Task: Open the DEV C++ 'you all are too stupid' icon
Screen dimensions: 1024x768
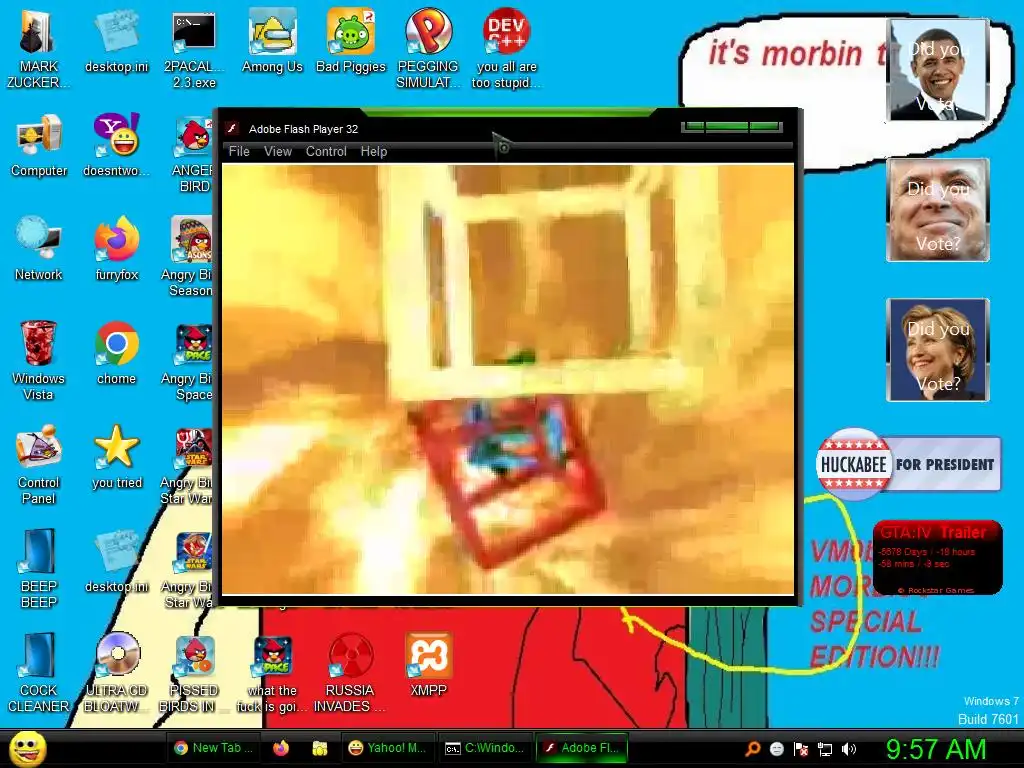Action: (506, 50)
